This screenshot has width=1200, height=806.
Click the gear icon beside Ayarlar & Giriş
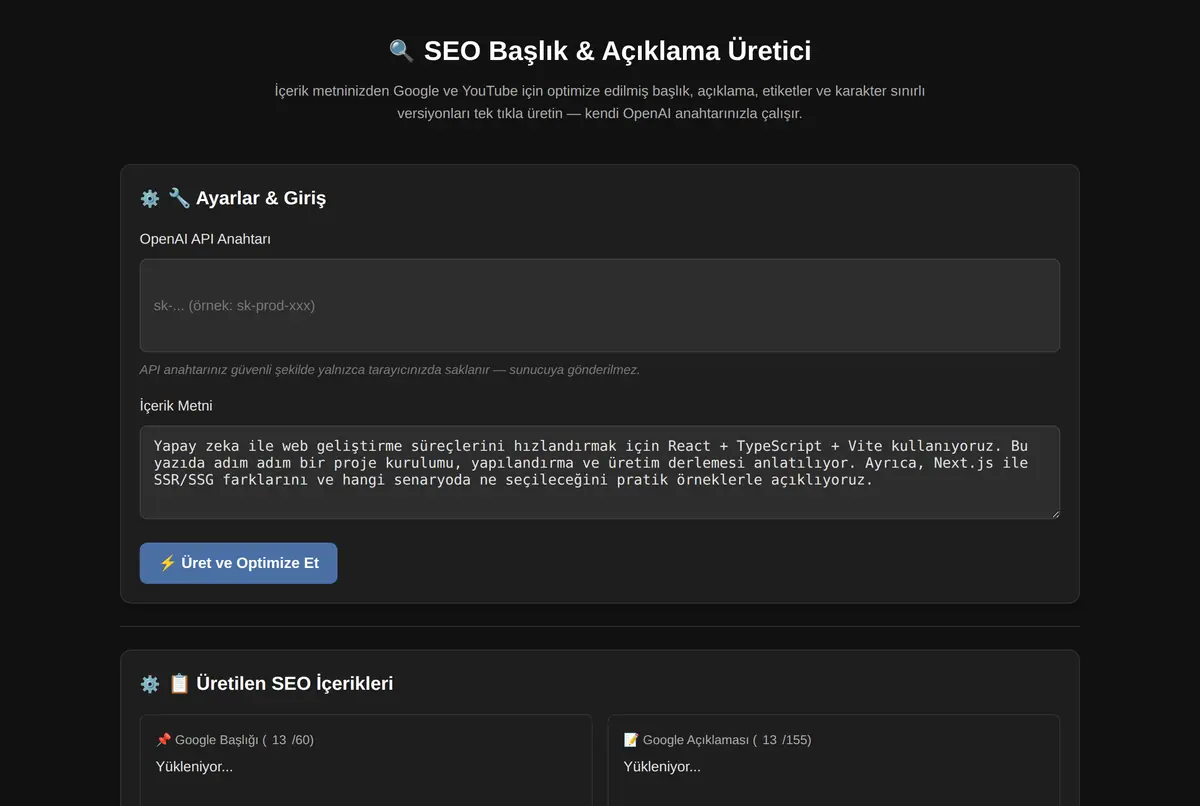point(150,198)
